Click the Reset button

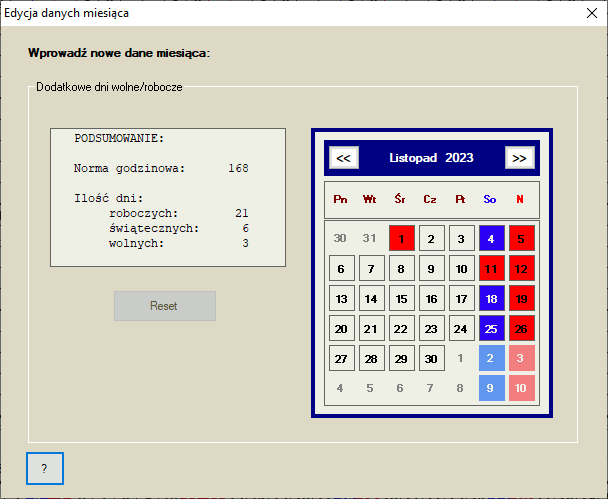165,306
